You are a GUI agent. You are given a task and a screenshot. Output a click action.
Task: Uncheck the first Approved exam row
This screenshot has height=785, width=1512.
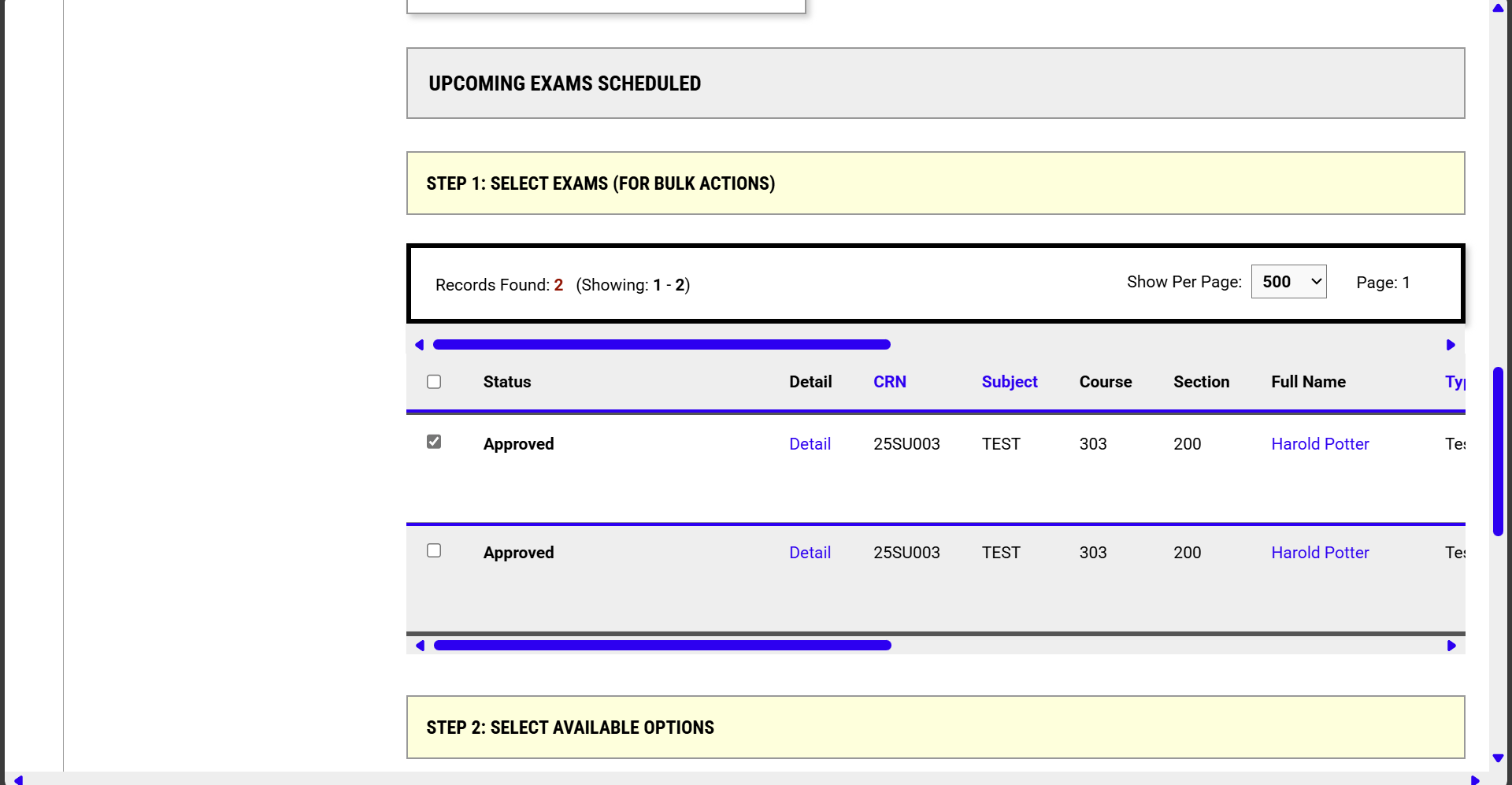tap(434, 442)
